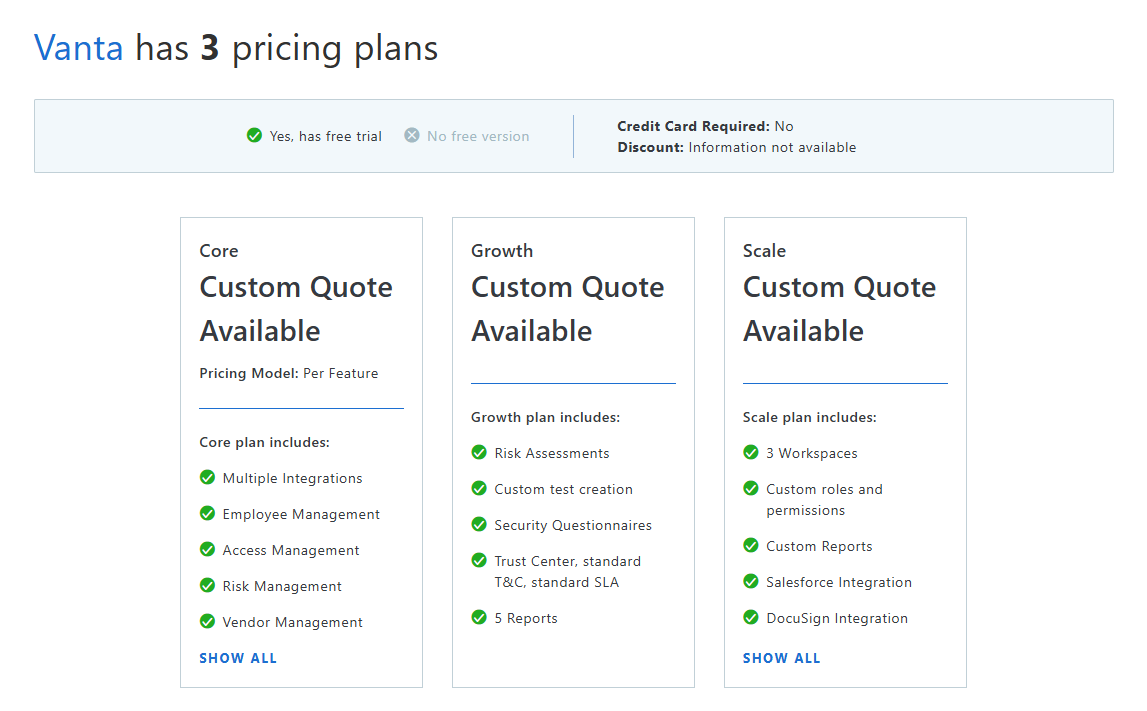The image size is (1147, 711).
Task: Click SHOW ALL in the Scale plan card
Action: click(x=782, y=658)
